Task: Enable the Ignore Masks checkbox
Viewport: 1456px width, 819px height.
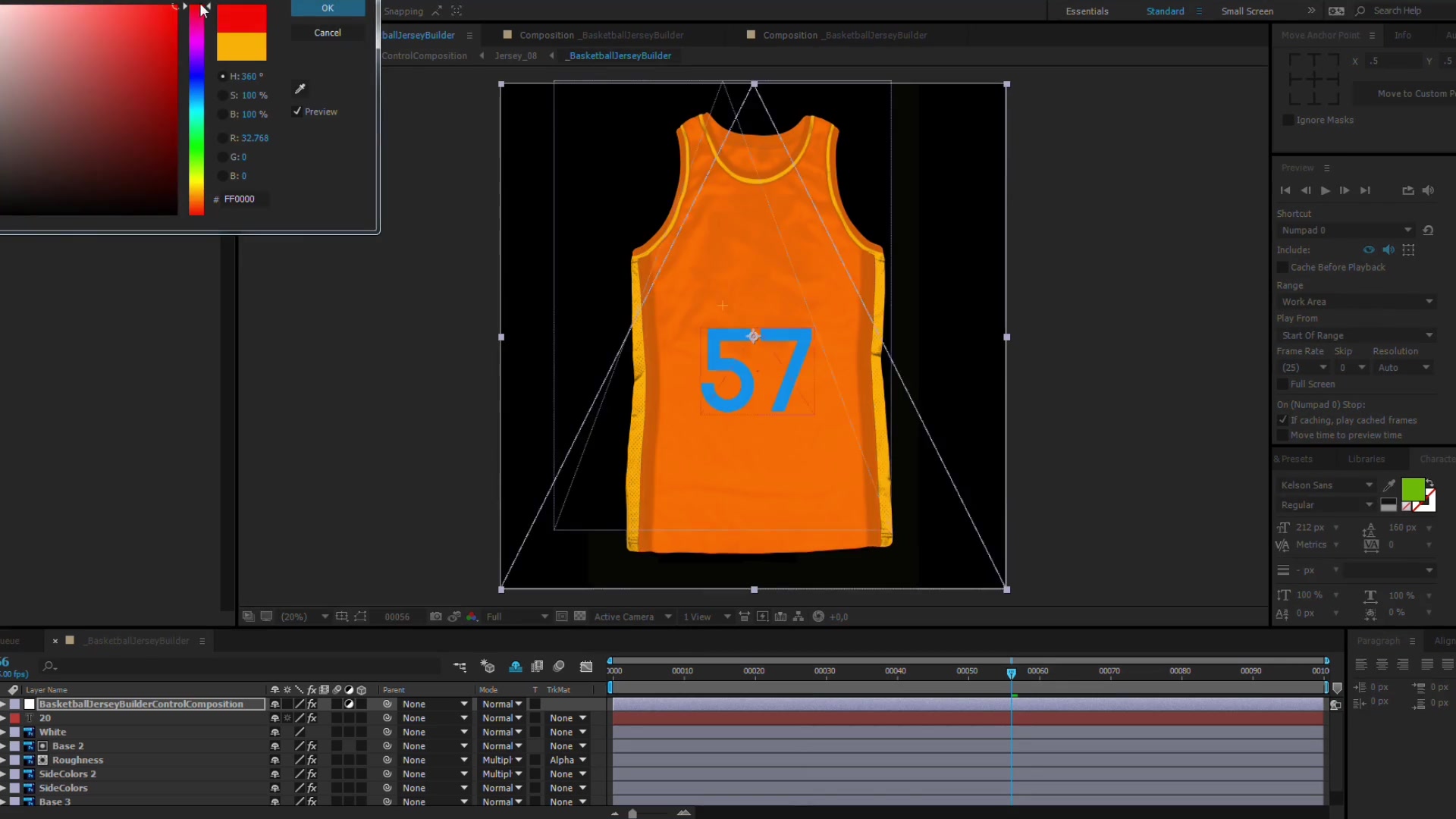Action: click(1288, 120)
